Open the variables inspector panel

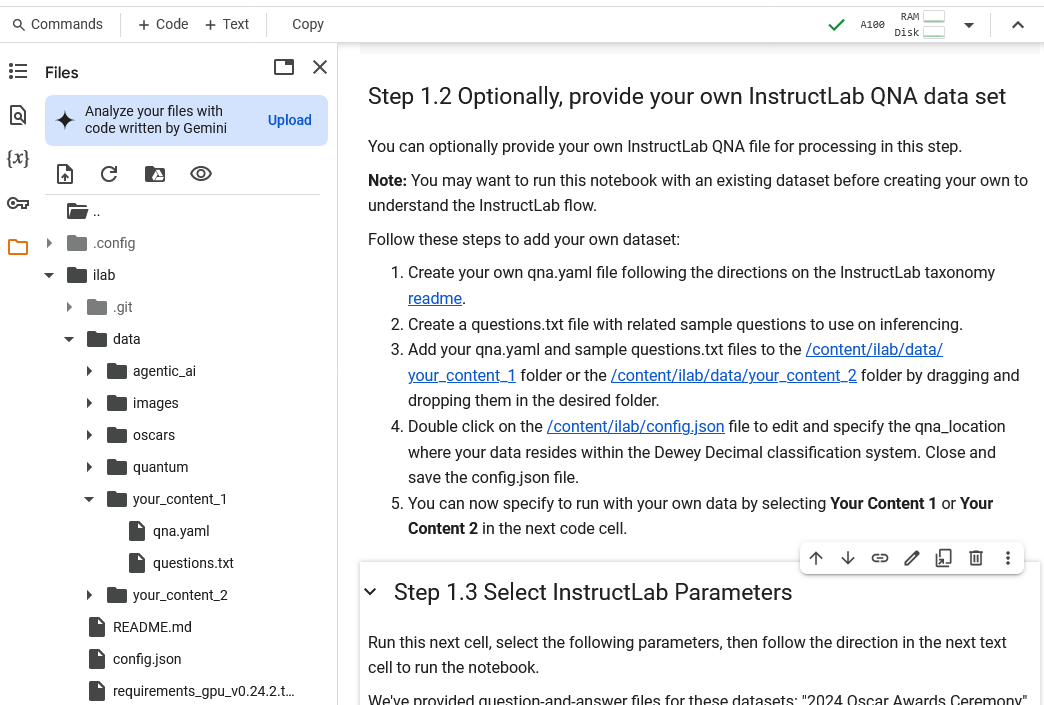tap(17, 158)
